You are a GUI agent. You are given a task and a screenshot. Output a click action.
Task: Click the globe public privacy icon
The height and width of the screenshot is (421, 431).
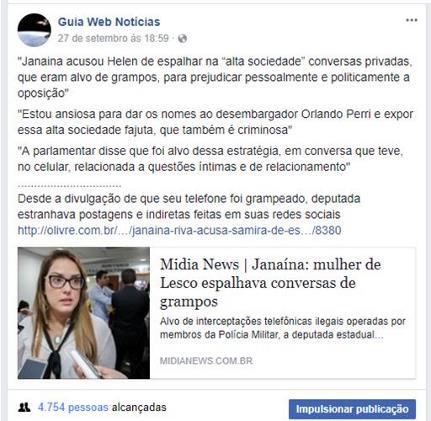(x=182, y=39)
